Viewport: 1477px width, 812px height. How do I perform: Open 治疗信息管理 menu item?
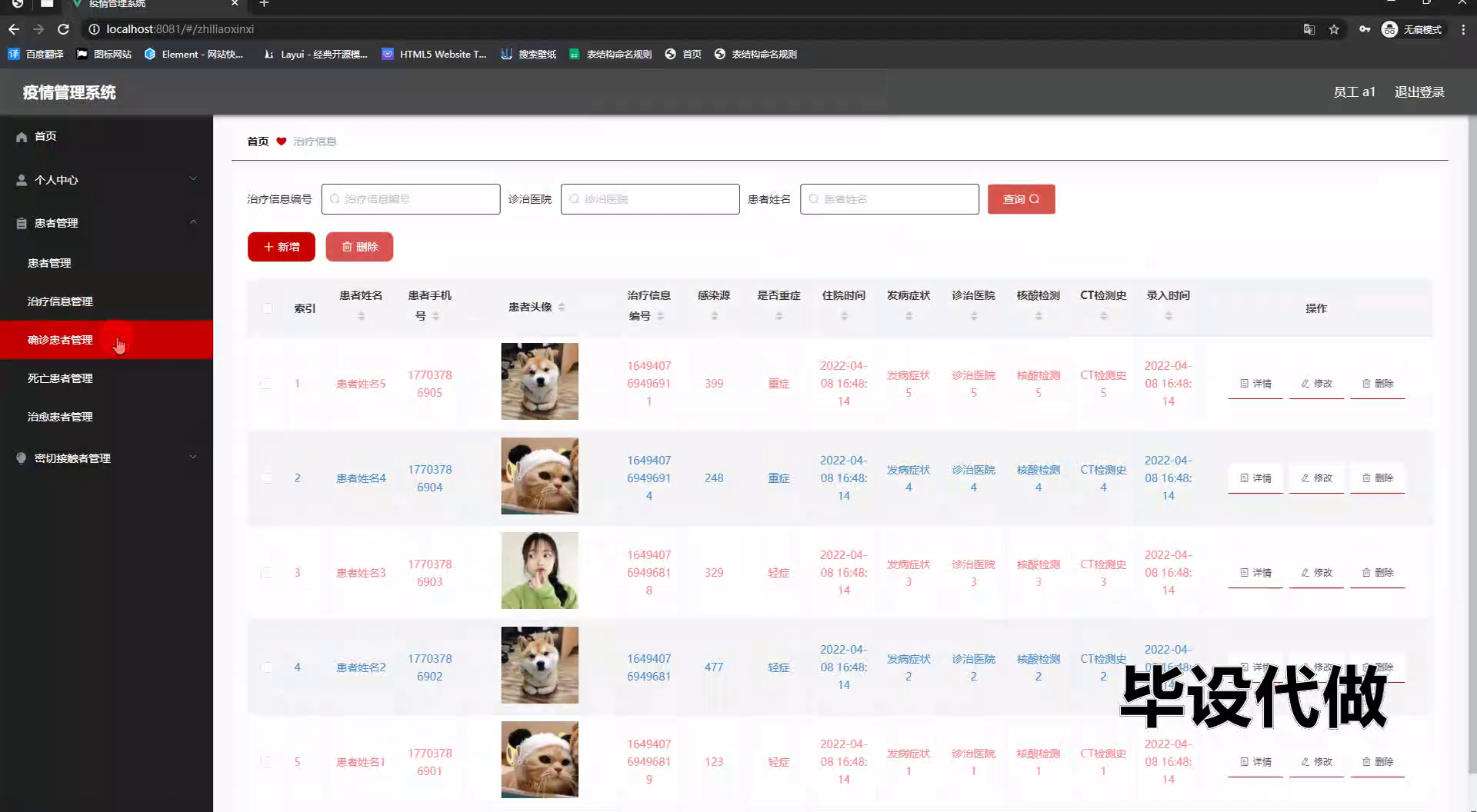click(x=106, y=301)
